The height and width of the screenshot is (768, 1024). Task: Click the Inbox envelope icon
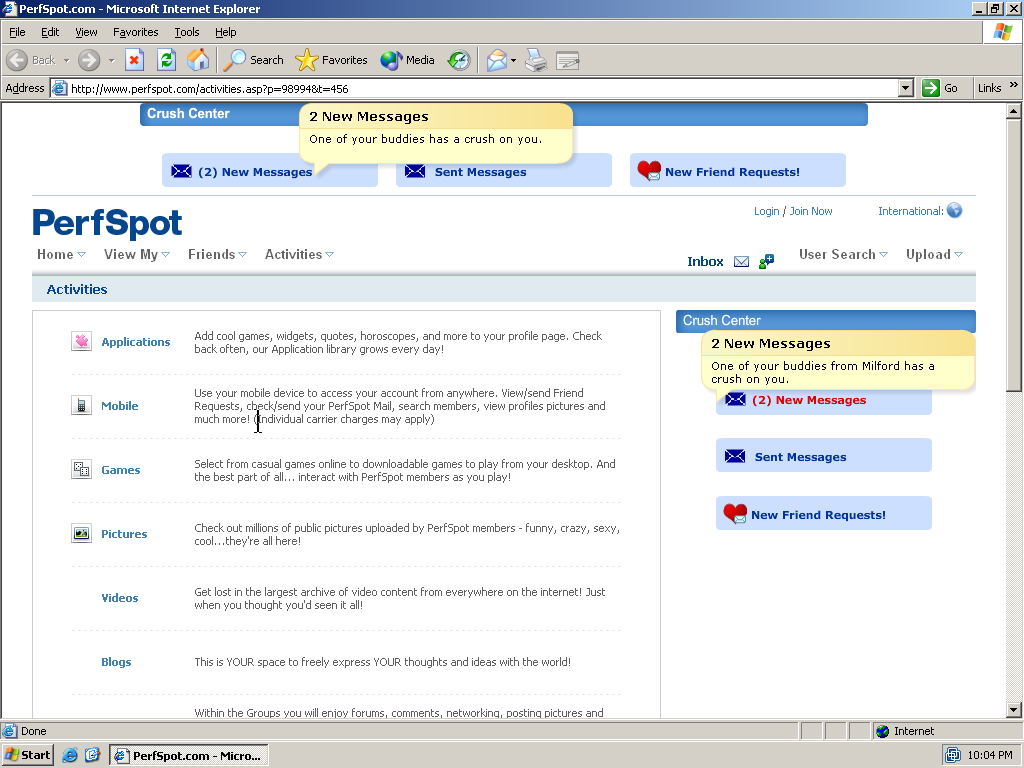pos(741,262)
